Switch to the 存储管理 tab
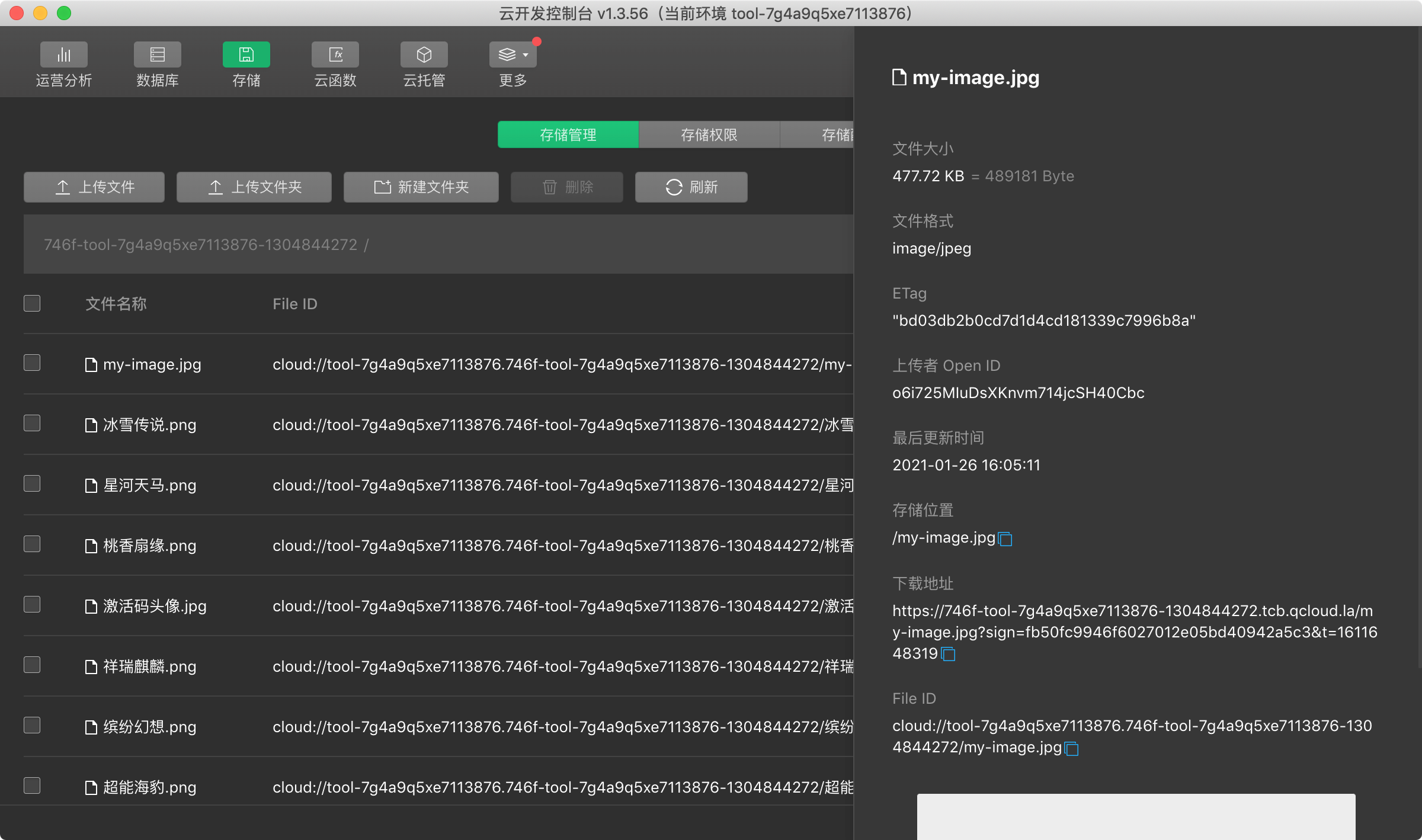The height and width of the screenshot is (840, 1422). pyautogui.click(x=568, y=135)
